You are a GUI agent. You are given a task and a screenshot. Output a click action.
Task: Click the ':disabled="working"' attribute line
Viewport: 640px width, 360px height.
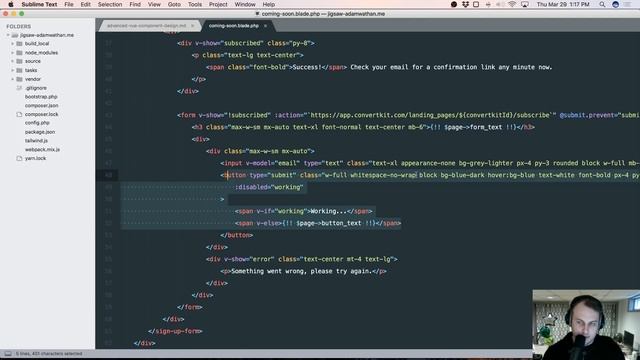click(269, 187)
